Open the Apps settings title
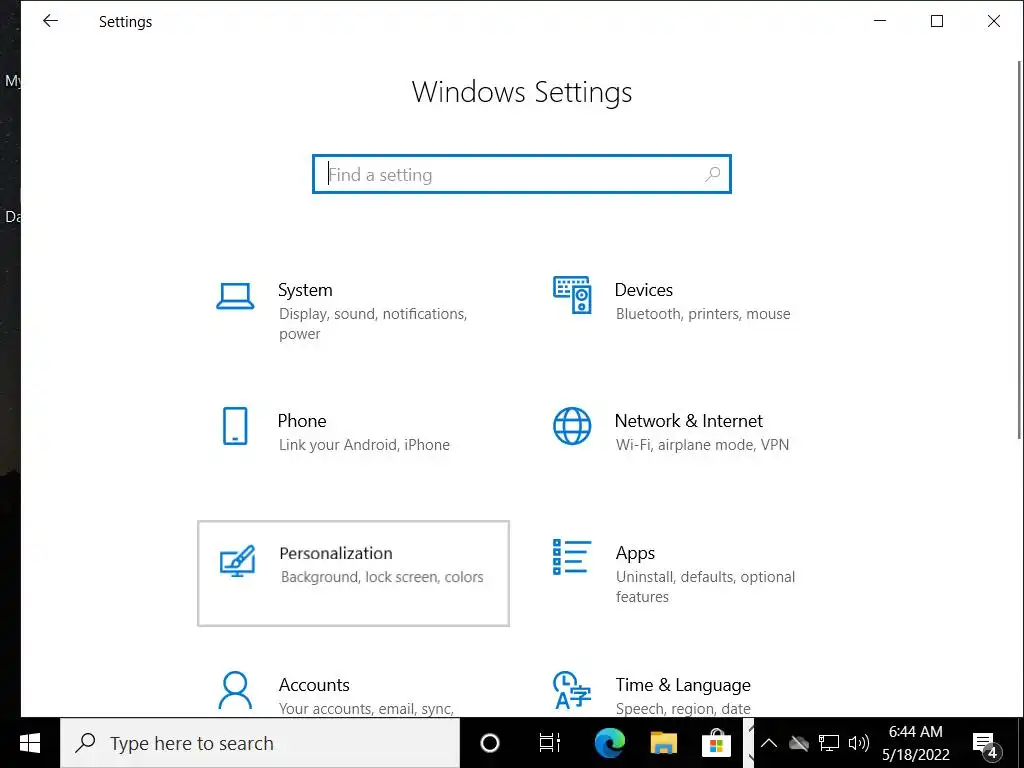Image resolution: width=1024 pixels, height=768 pixels. (635, 553)
